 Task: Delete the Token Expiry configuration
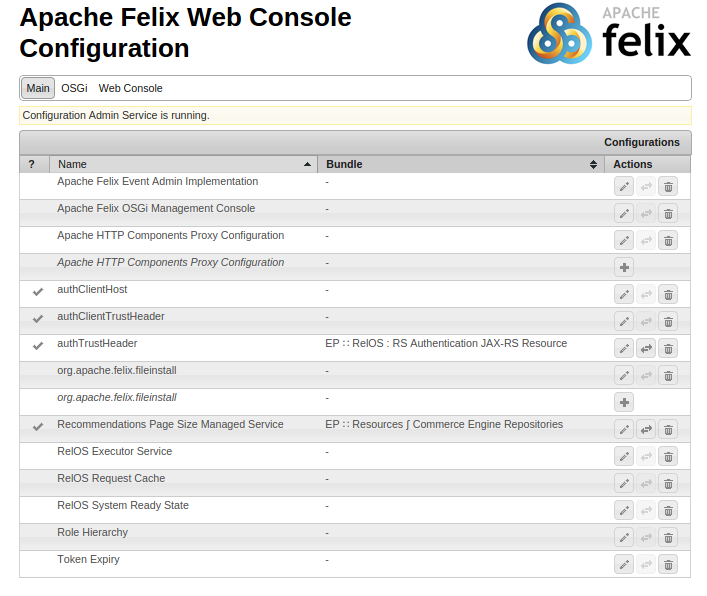(x=668, y=564)
